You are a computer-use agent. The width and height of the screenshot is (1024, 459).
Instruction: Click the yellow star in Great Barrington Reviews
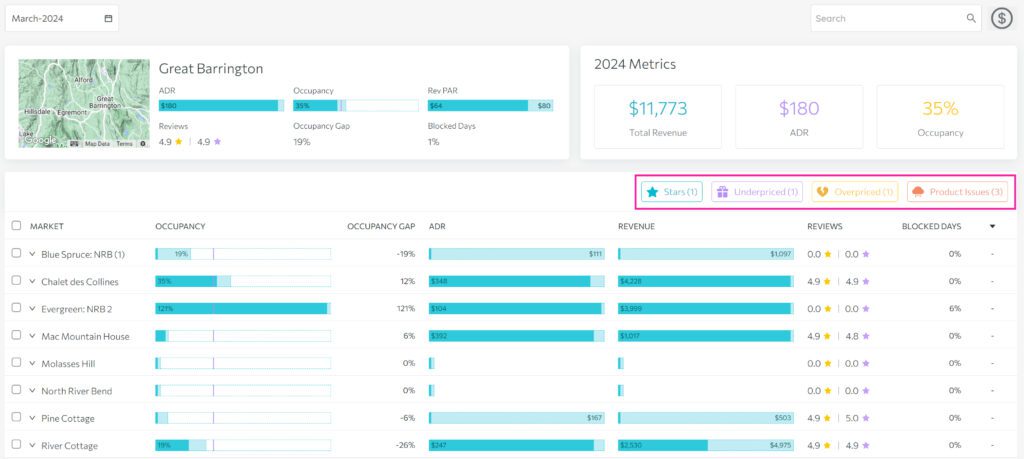tap(178, 141)
